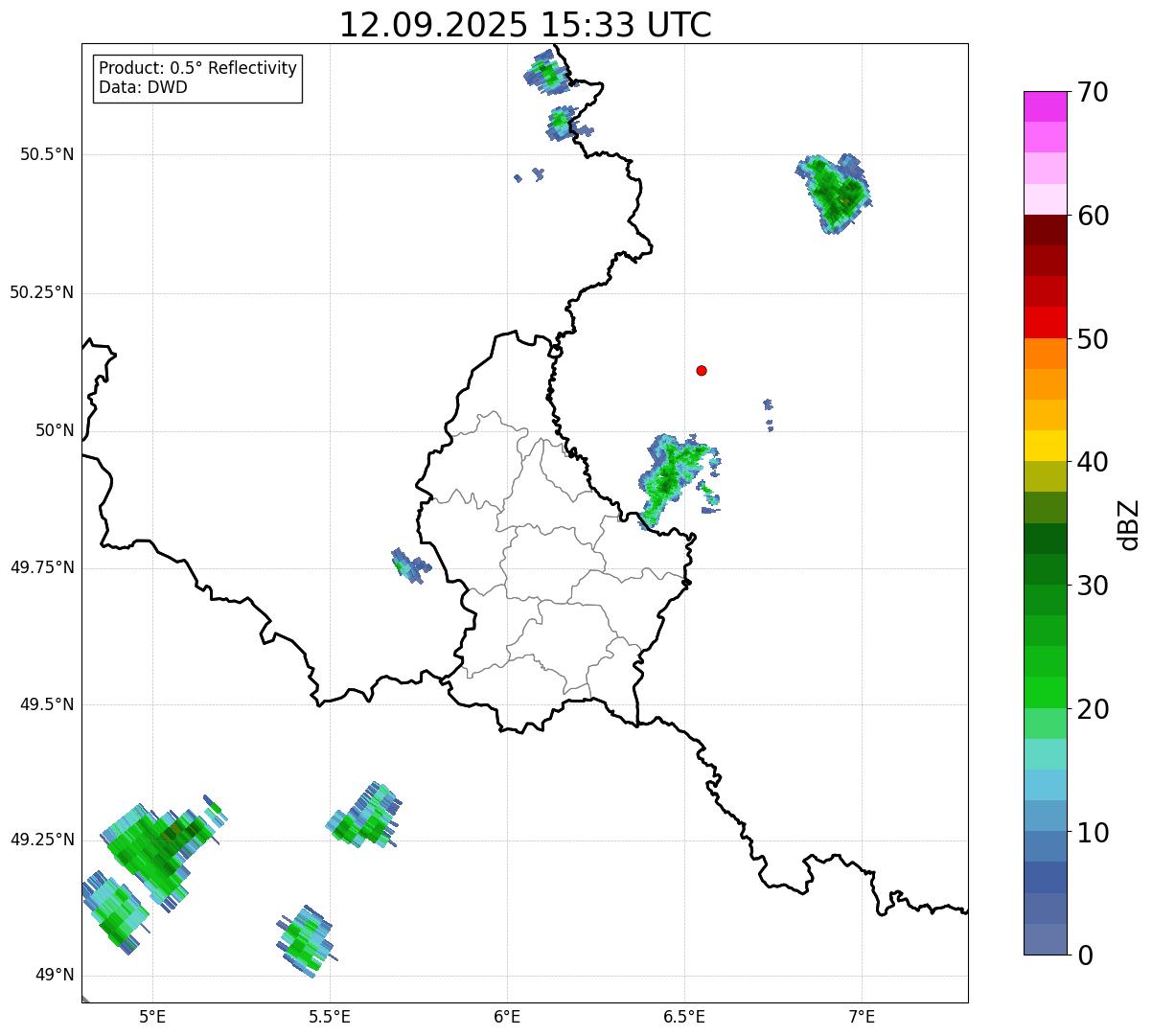1152x1036 pixels.
Task: Click the 49.25°N latitude label
Action: coord(42,840)
